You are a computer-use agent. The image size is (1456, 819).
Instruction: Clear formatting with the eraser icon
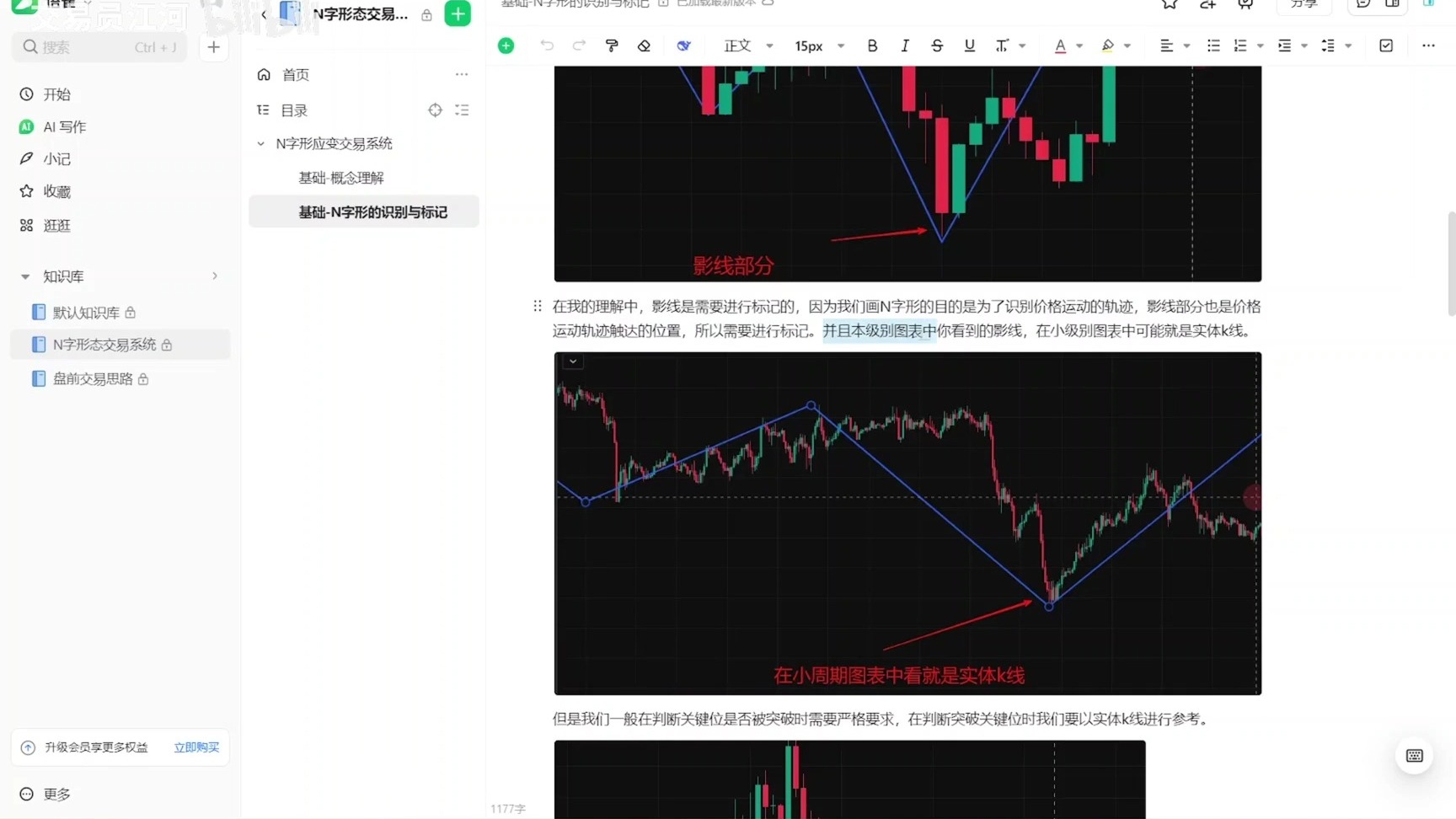point(644,45)
